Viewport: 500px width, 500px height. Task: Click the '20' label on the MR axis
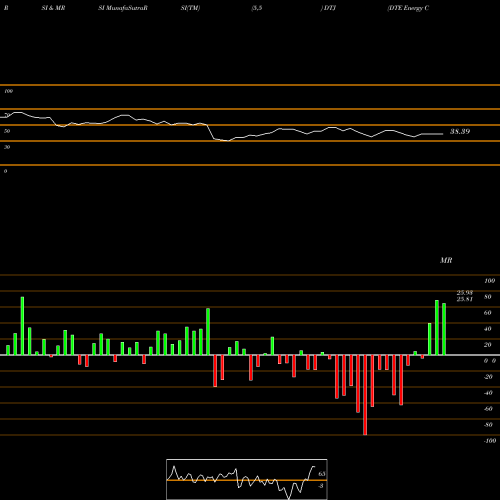(x=488, y=345)
